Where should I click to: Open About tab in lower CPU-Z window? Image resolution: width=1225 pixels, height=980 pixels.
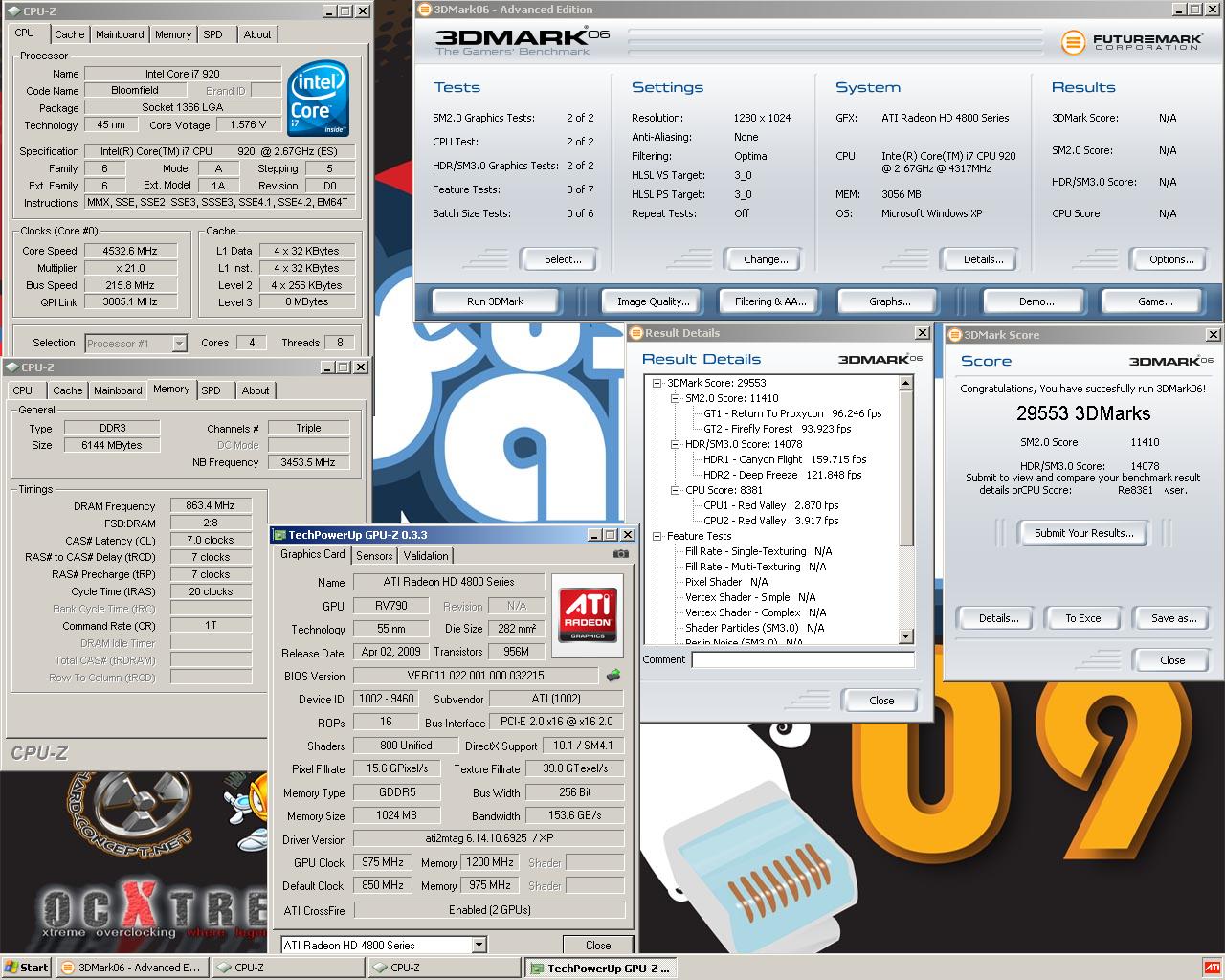click(x=256, y=390)
